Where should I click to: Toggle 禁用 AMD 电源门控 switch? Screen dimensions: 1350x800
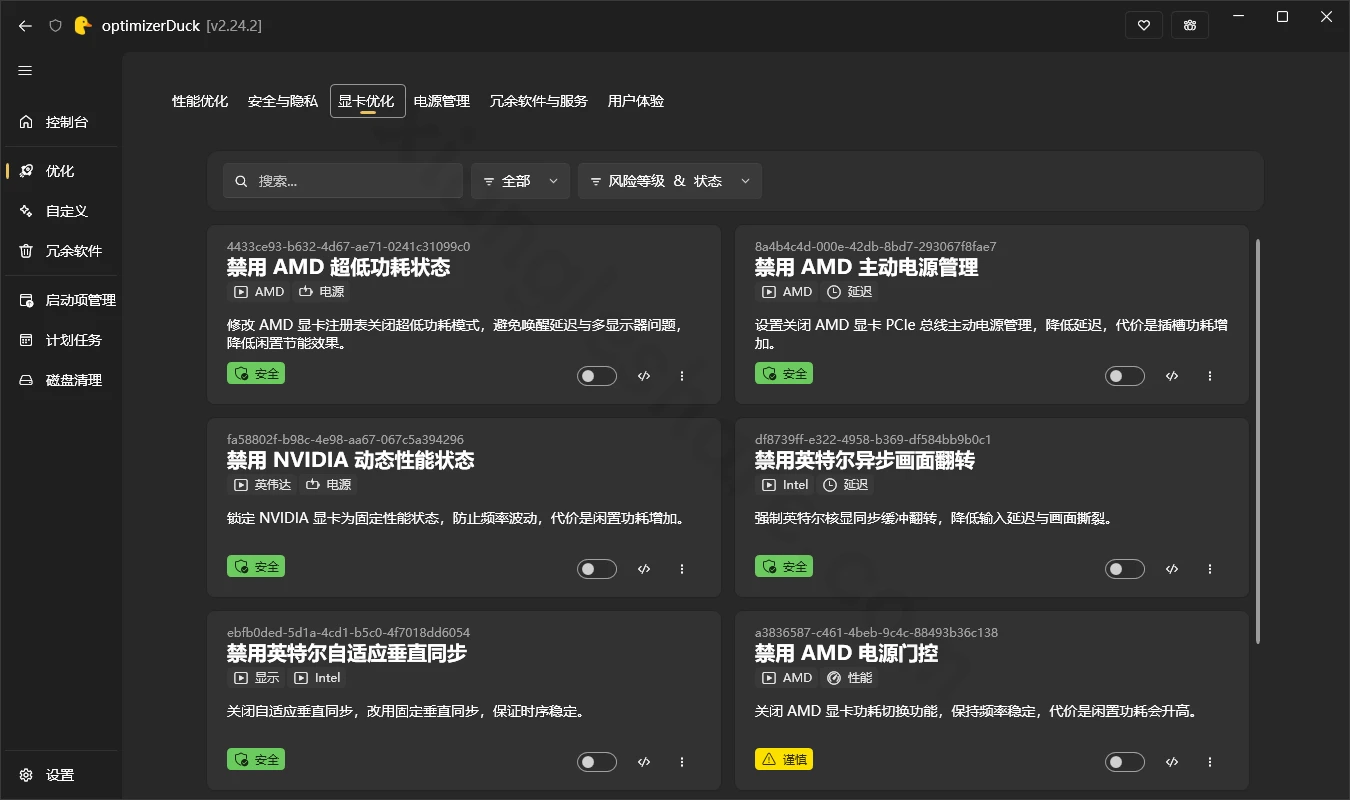(x=1125, y=762)
